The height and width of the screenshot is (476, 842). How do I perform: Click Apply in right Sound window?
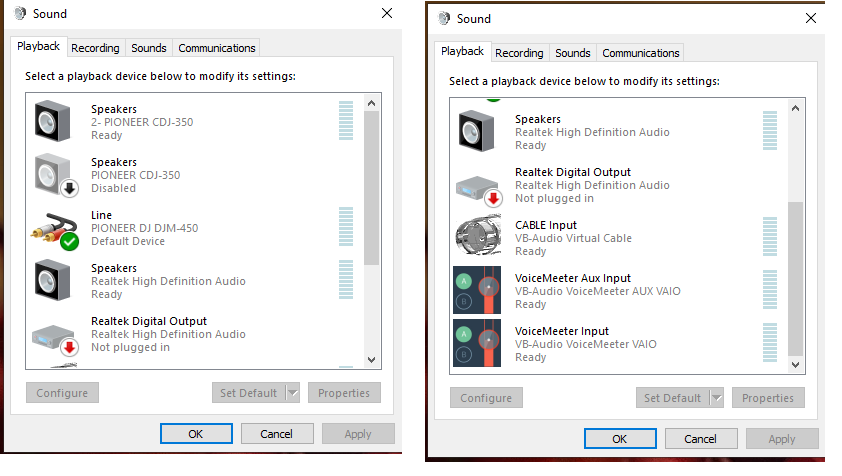point(782,438)
